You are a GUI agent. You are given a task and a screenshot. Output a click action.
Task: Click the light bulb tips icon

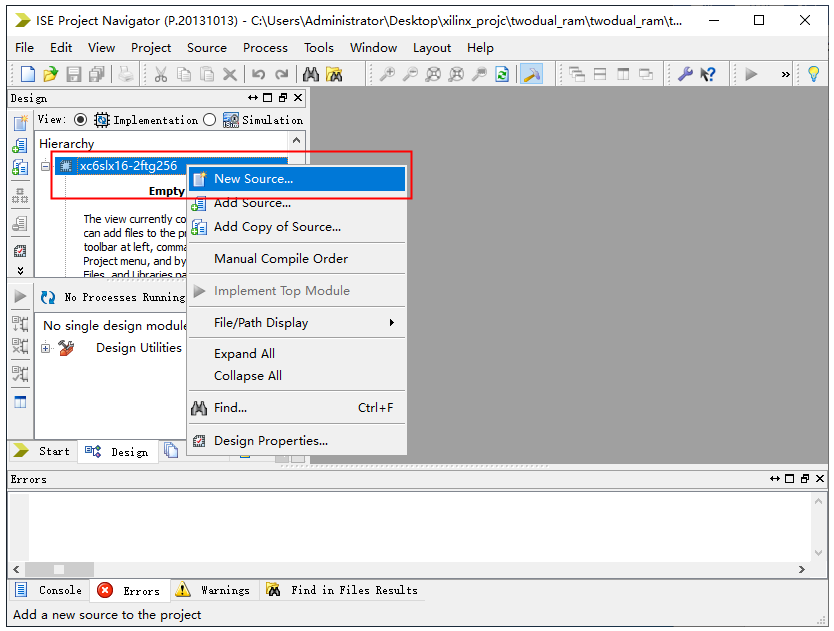click(x=813, y=74)
